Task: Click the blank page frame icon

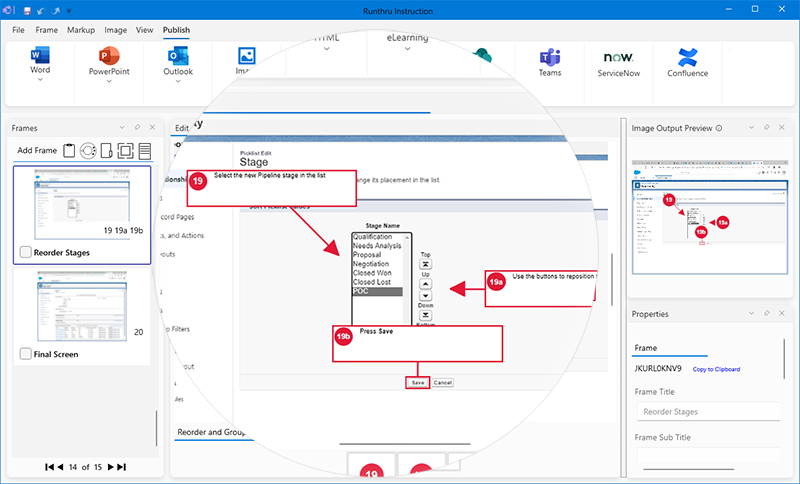Action: (x=106, y=150)
